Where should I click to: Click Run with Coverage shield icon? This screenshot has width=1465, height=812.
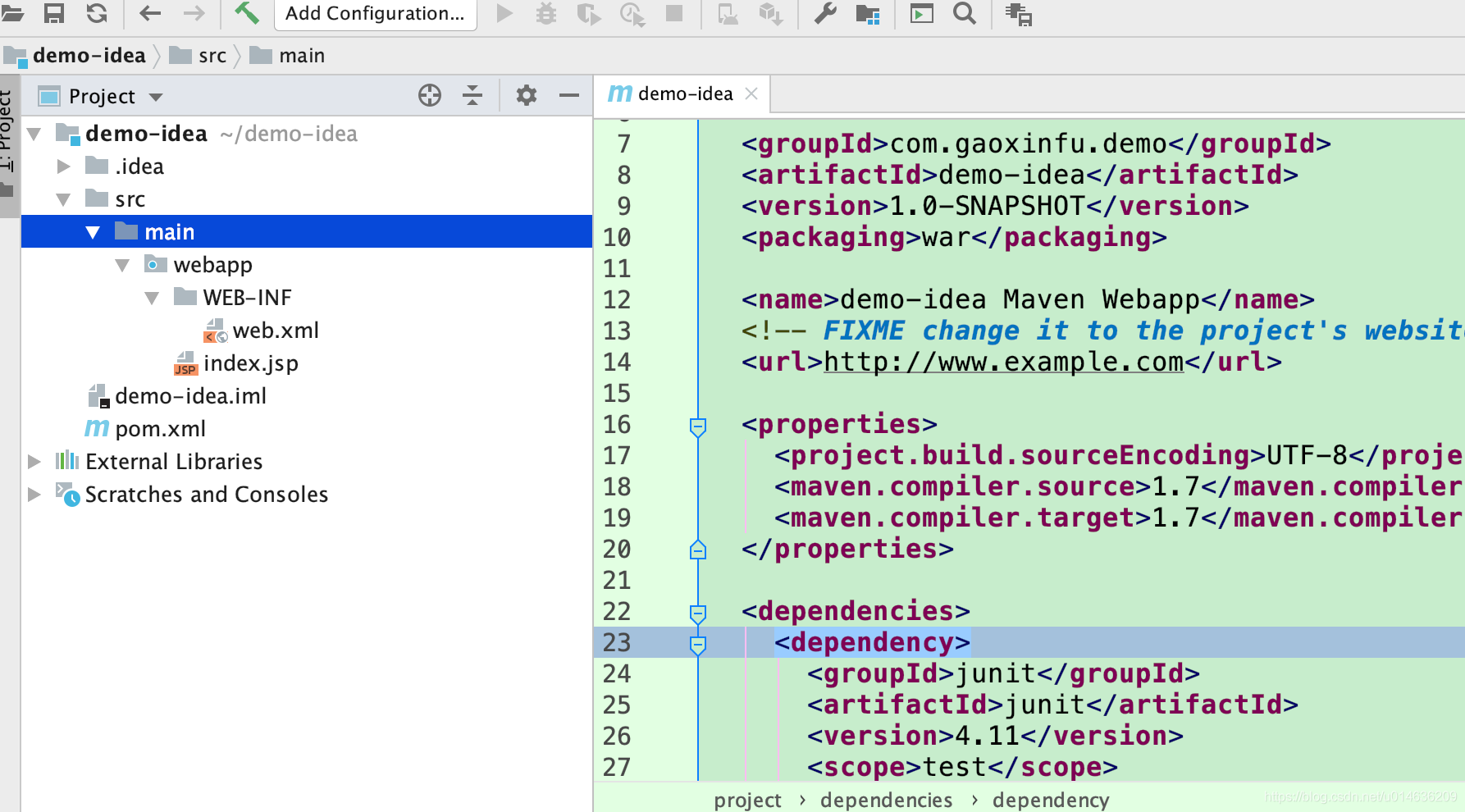point(588,14)
